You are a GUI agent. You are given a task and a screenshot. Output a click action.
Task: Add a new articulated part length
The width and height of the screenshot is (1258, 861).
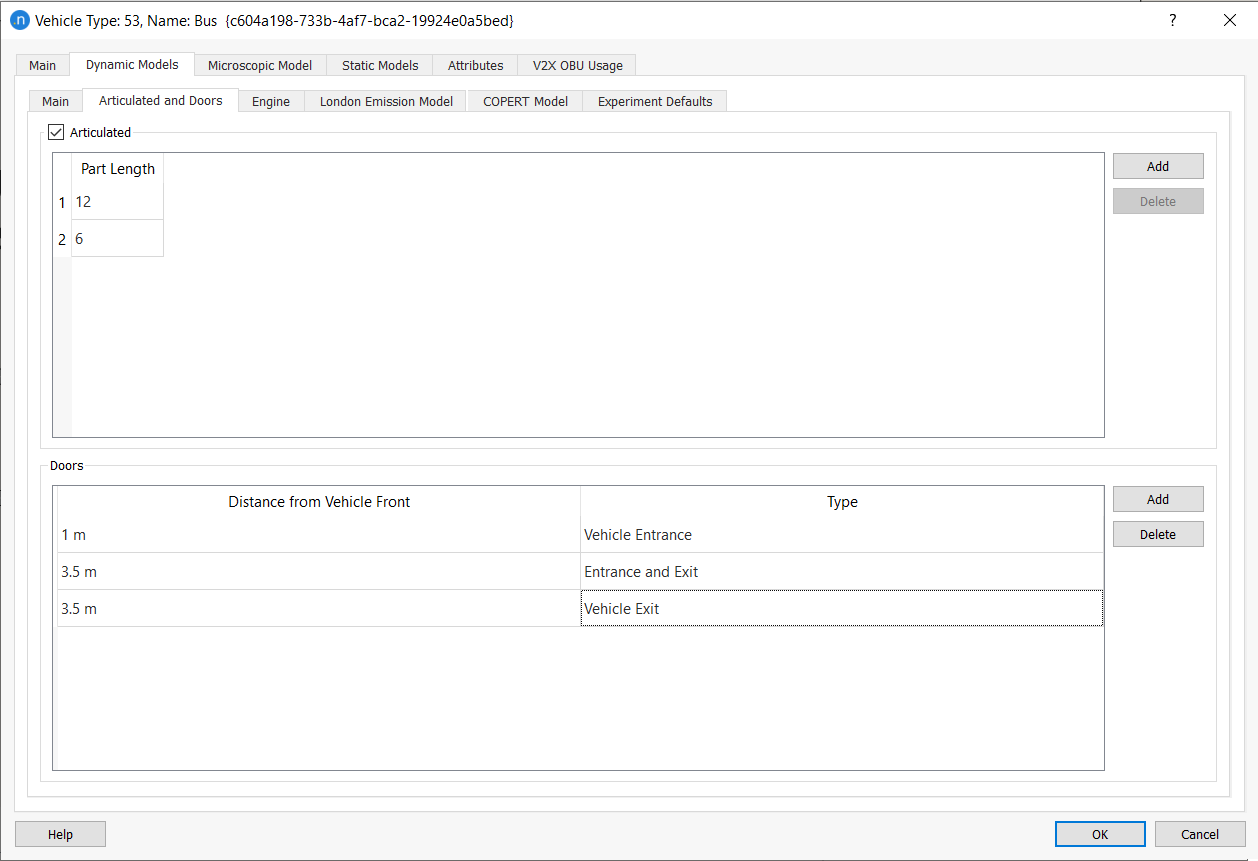[1157, 166]
